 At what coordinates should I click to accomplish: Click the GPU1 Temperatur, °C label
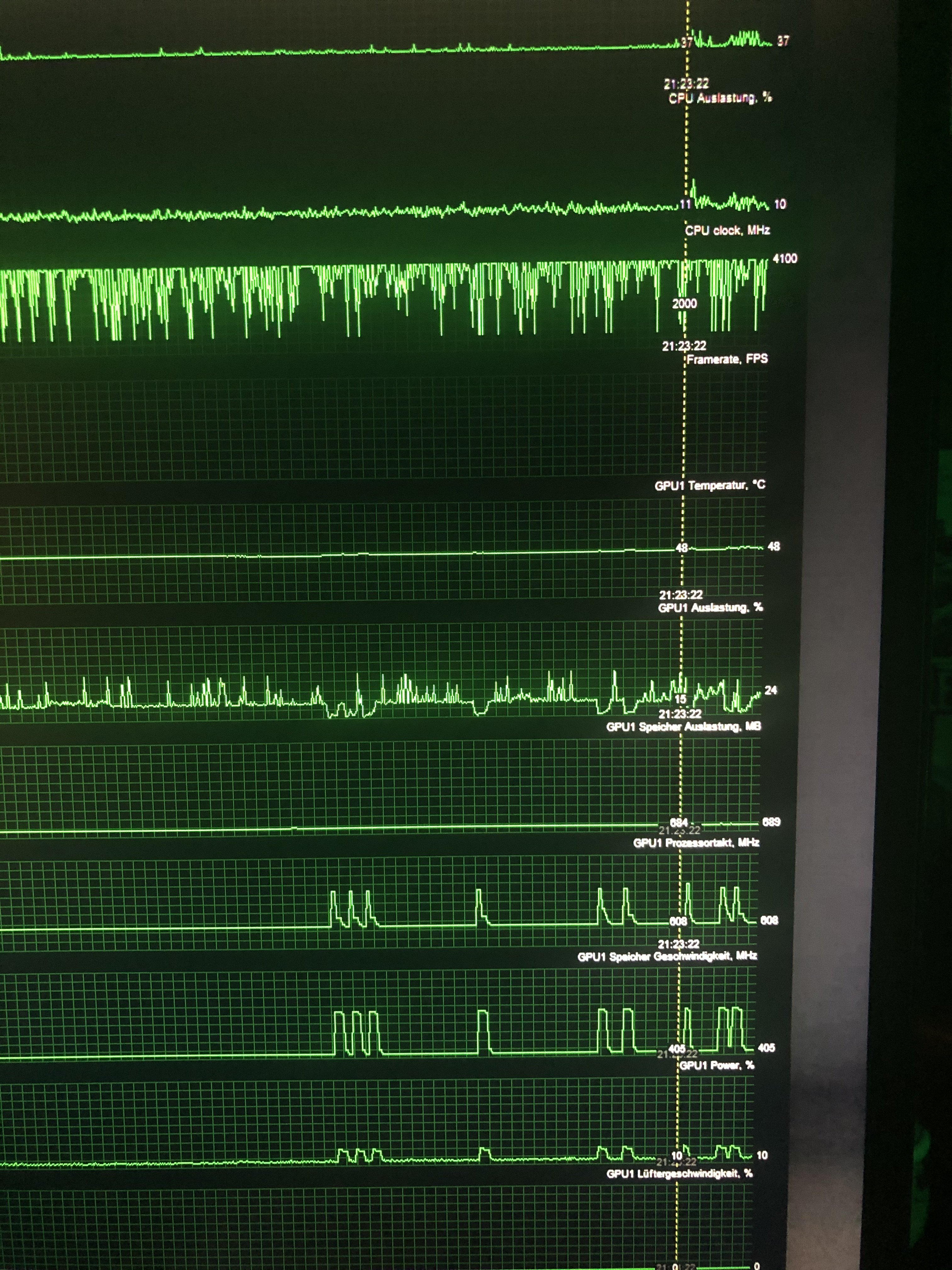[x=710, y=486]
